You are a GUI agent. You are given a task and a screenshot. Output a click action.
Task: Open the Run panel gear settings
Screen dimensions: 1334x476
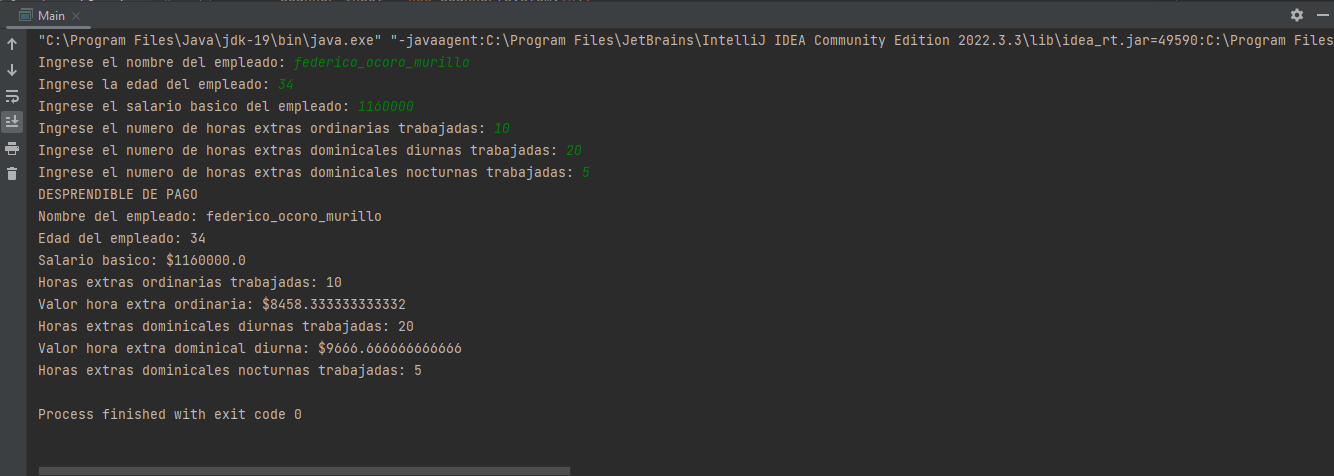[1297, 15]
